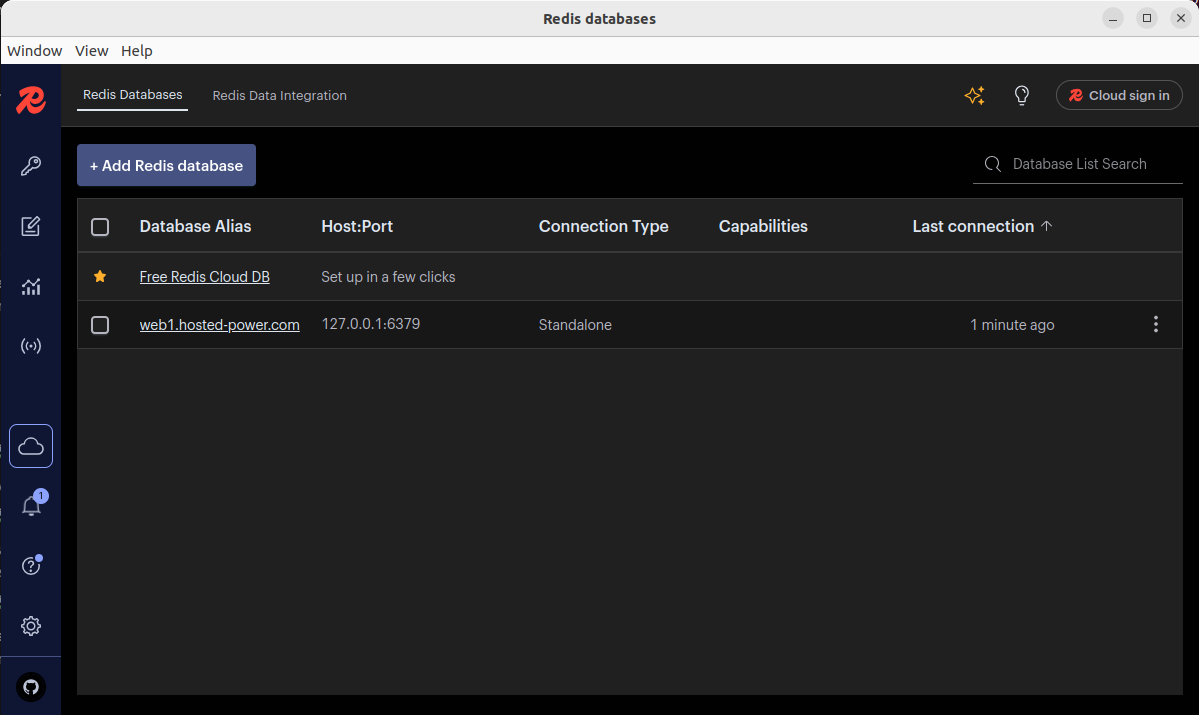This screenshot has width=1199, height=715.
Task: Click the '1 minute ago' last connection cell
Action: (x=1012, y=325)
